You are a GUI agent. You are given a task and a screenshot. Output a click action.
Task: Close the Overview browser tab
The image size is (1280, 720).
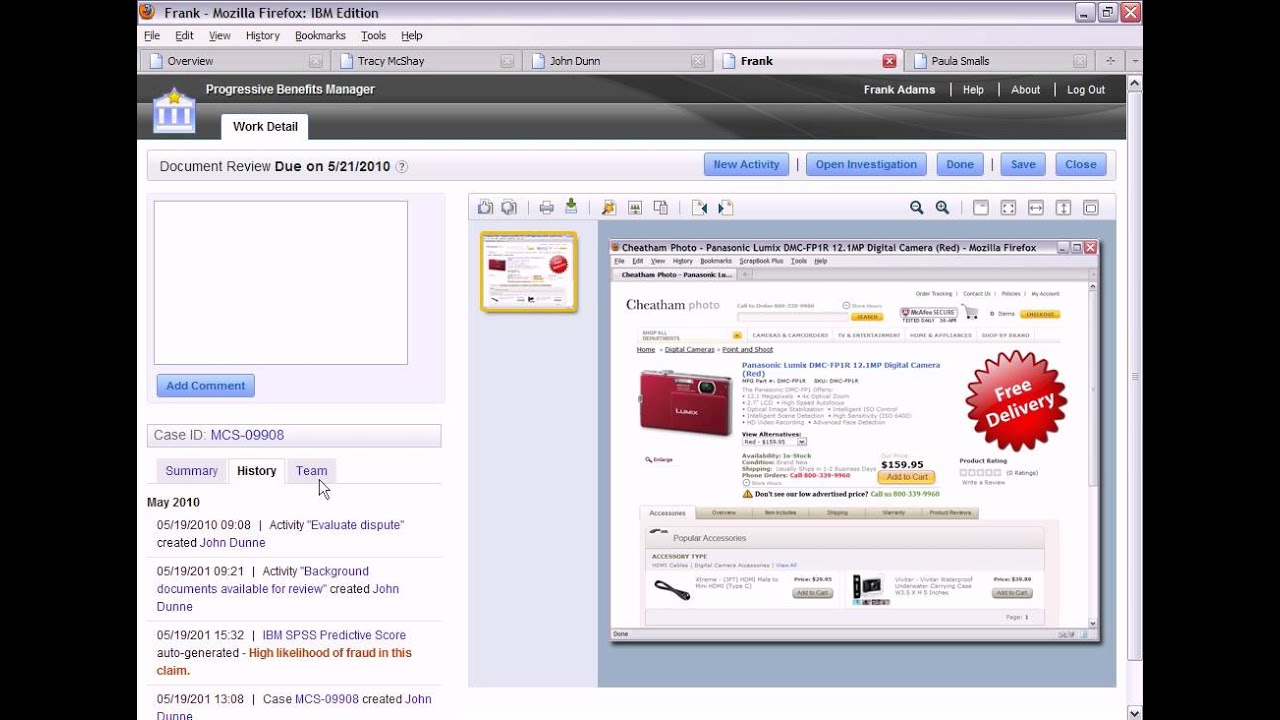pyautogui.click(x=315, y=61)
